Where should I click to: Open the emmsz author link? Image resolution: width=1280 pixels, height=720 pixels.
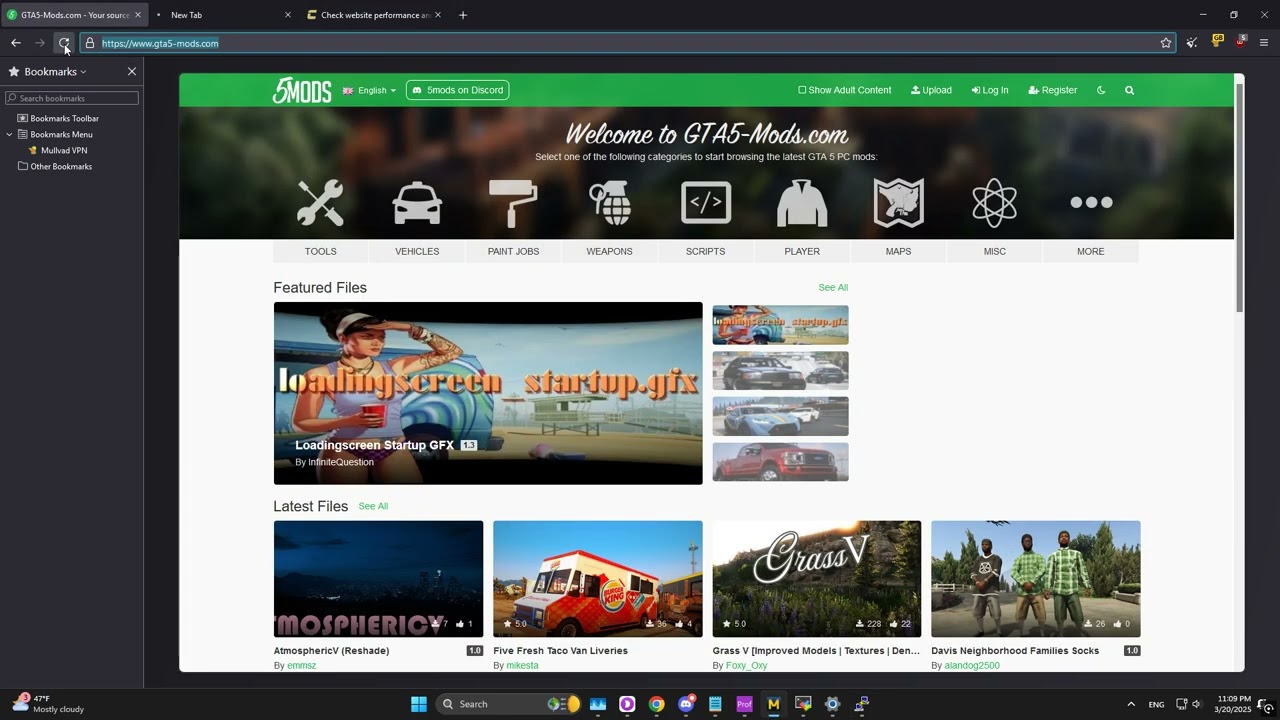302,665
